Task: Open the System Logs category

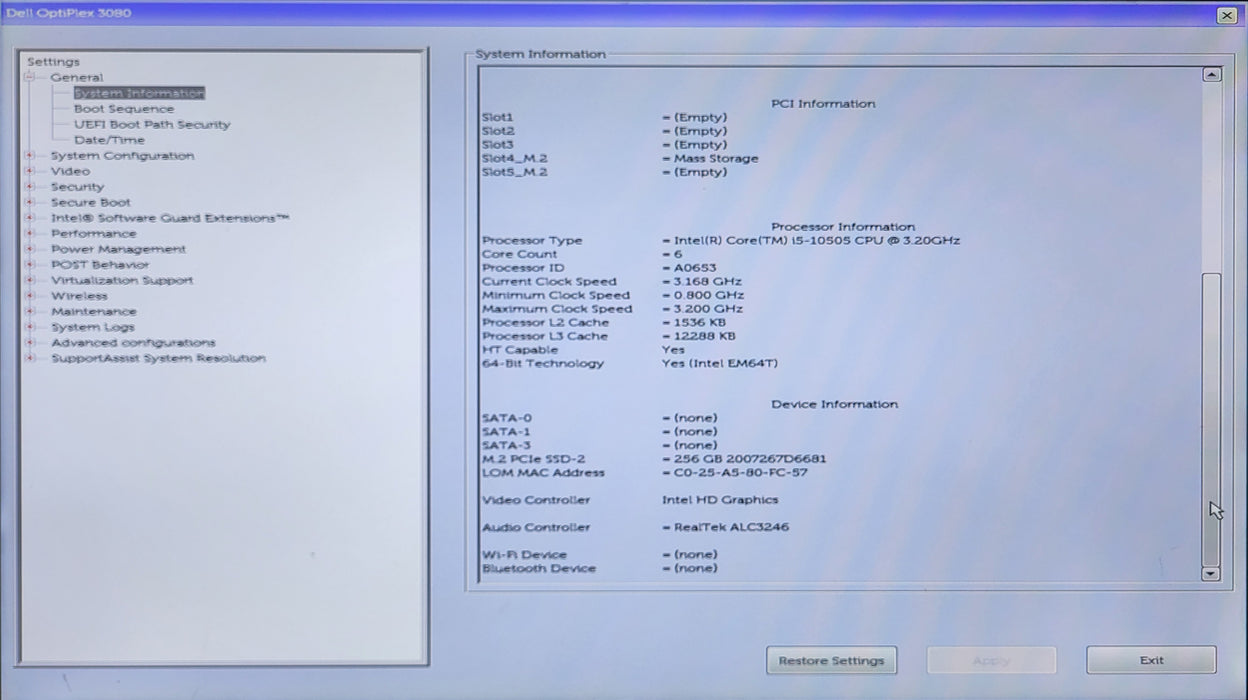Action: pyautogui.click(x=92, y=327)
